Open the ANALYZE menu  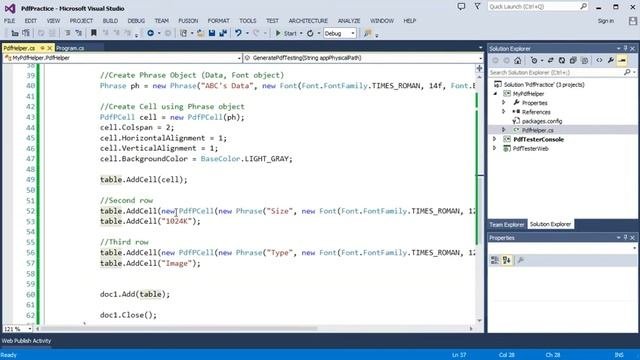349,21
